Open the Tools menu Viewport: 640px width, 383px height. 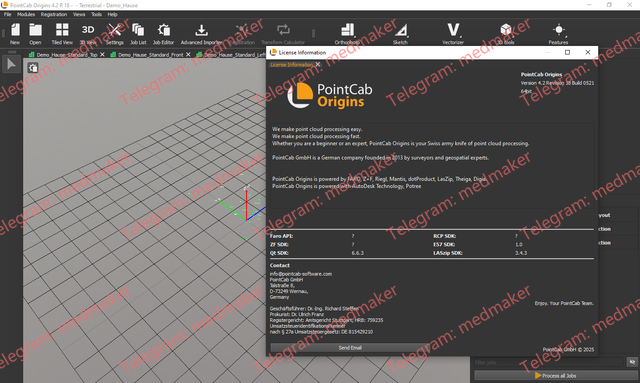tap(96, 14)
